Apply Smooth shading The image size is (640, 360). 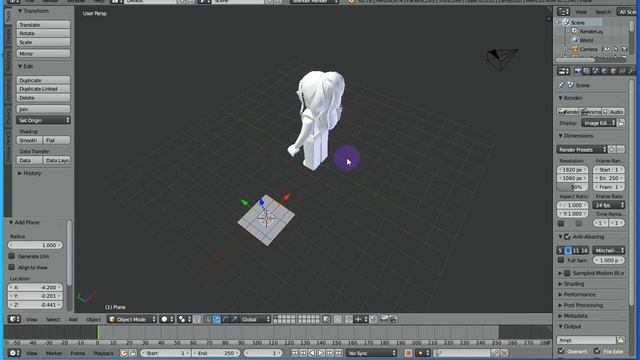click(x=29, y=140)
